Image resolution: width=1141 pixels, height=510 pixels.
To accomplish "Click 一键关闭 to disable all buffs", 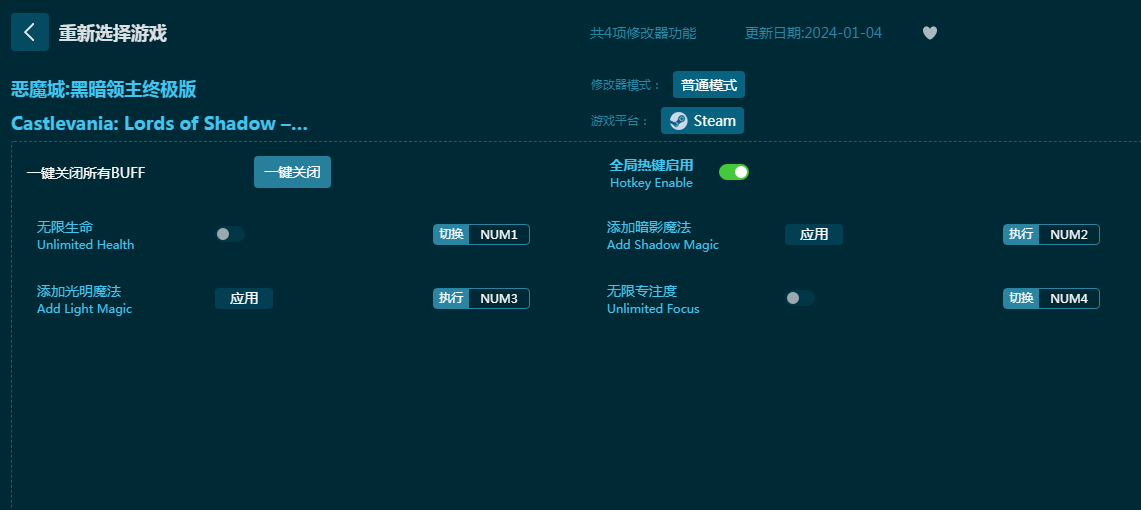I will pyautogui.click(x=293, y=172).
